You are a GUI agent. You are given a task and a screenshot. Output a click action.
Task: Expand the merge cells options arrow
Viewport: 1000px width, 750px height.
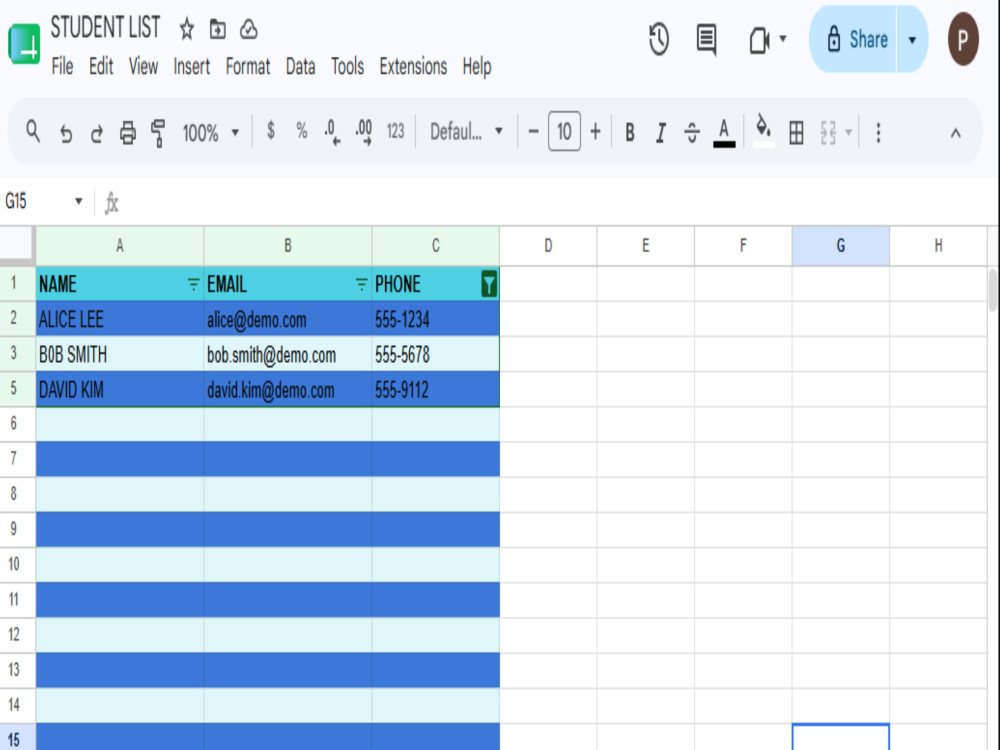(848, 133)
